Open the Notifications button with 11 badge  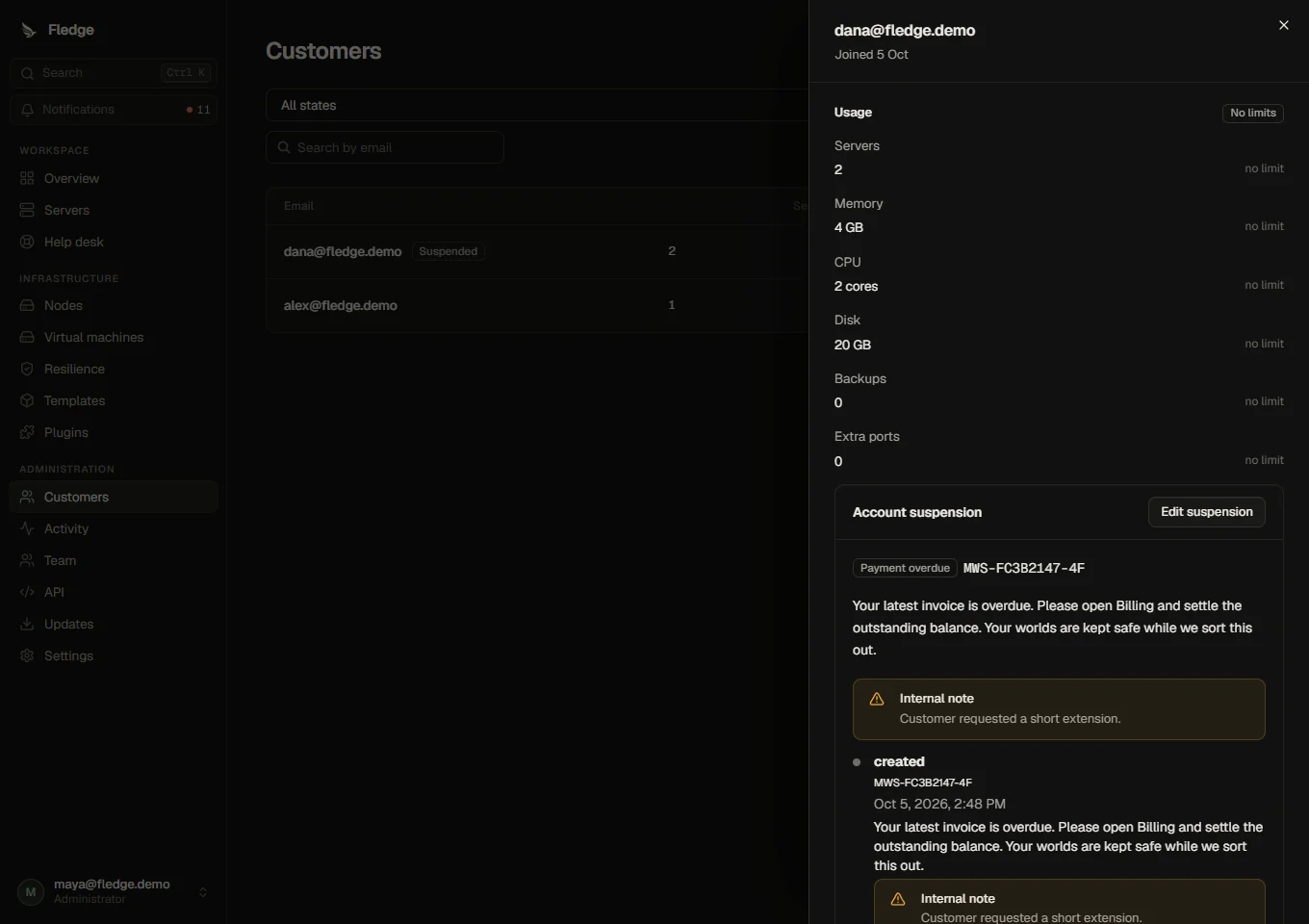click(114, 110)
